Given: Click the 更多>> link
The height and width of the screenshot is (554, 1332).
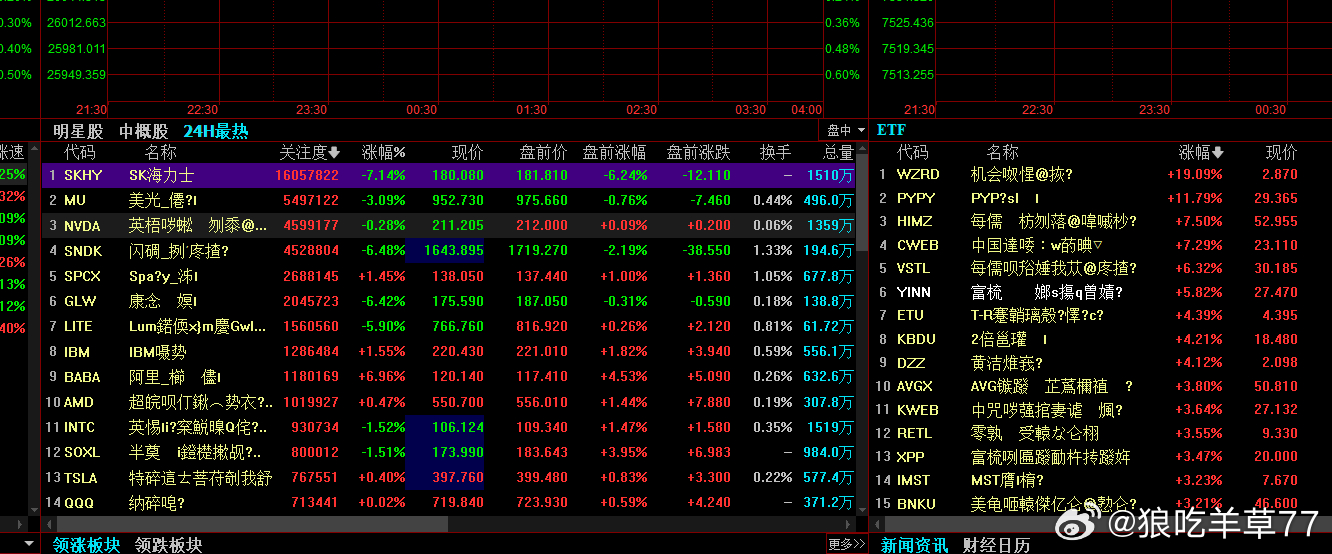Looking at the screenshot, I should 846,544.
